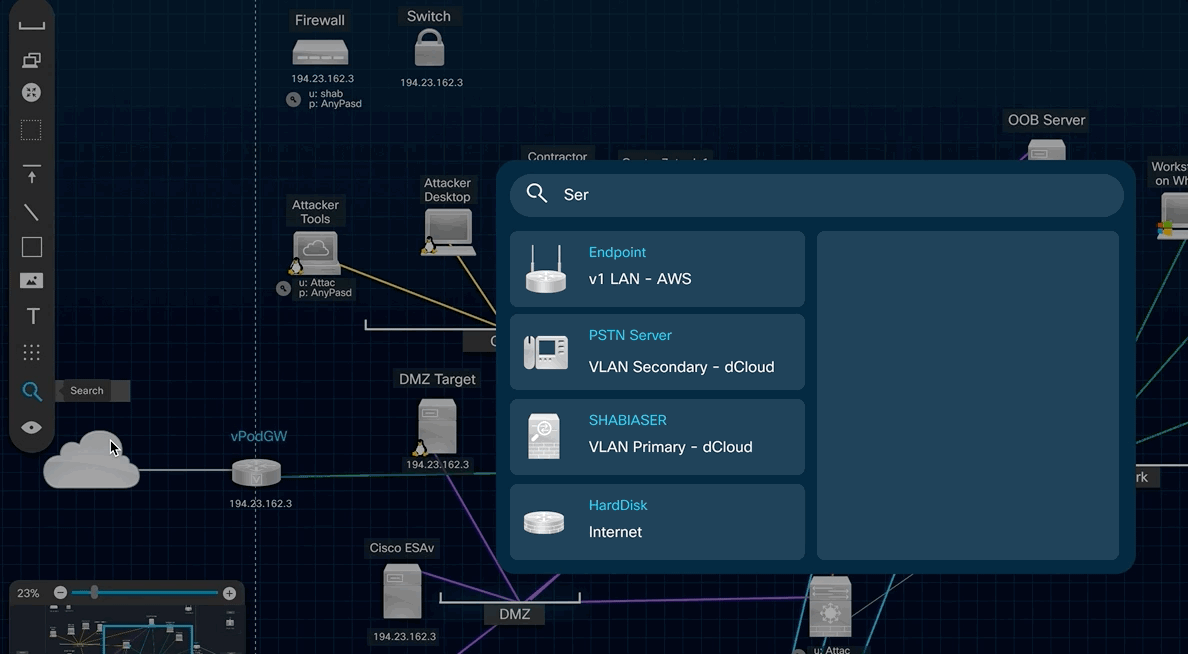
Task: Click the credentials key icon under Attacker Tools
Action: pyautogui.click(x=283, y=288)
